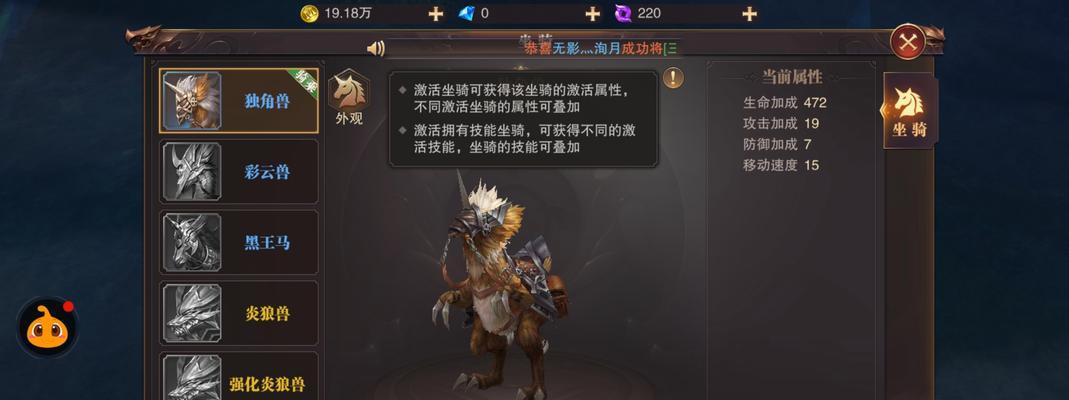Close the mount panel with red X
The width and height of the screenshot is (1069, 400).
907,42
